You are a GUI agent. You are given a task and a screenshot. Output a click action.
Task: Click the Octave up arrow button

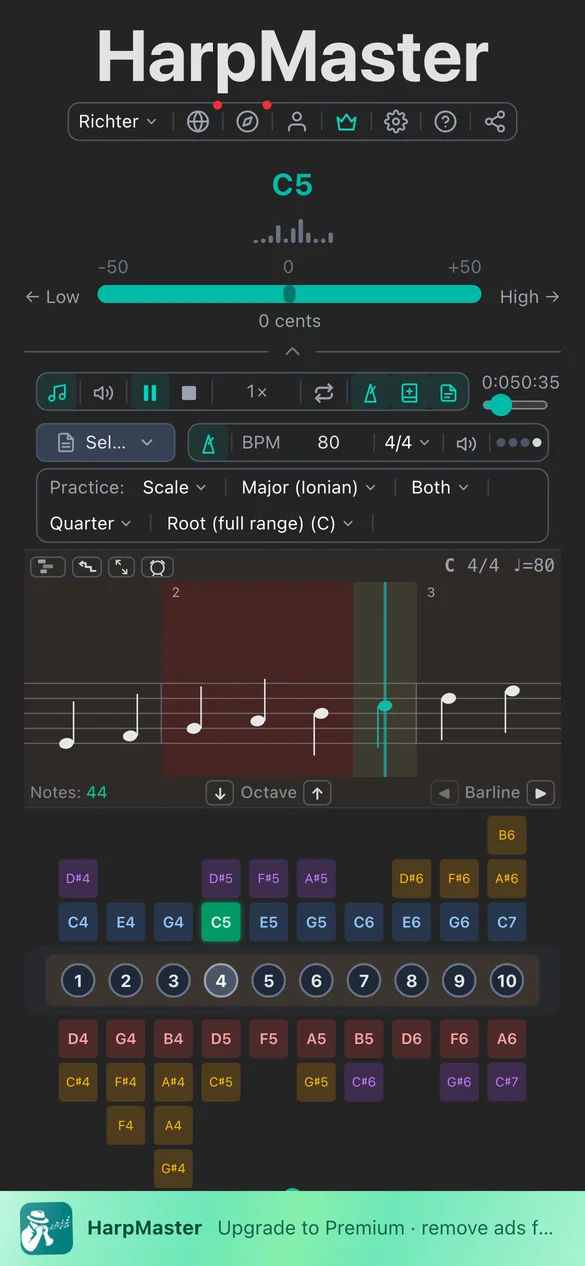point(317,793)
